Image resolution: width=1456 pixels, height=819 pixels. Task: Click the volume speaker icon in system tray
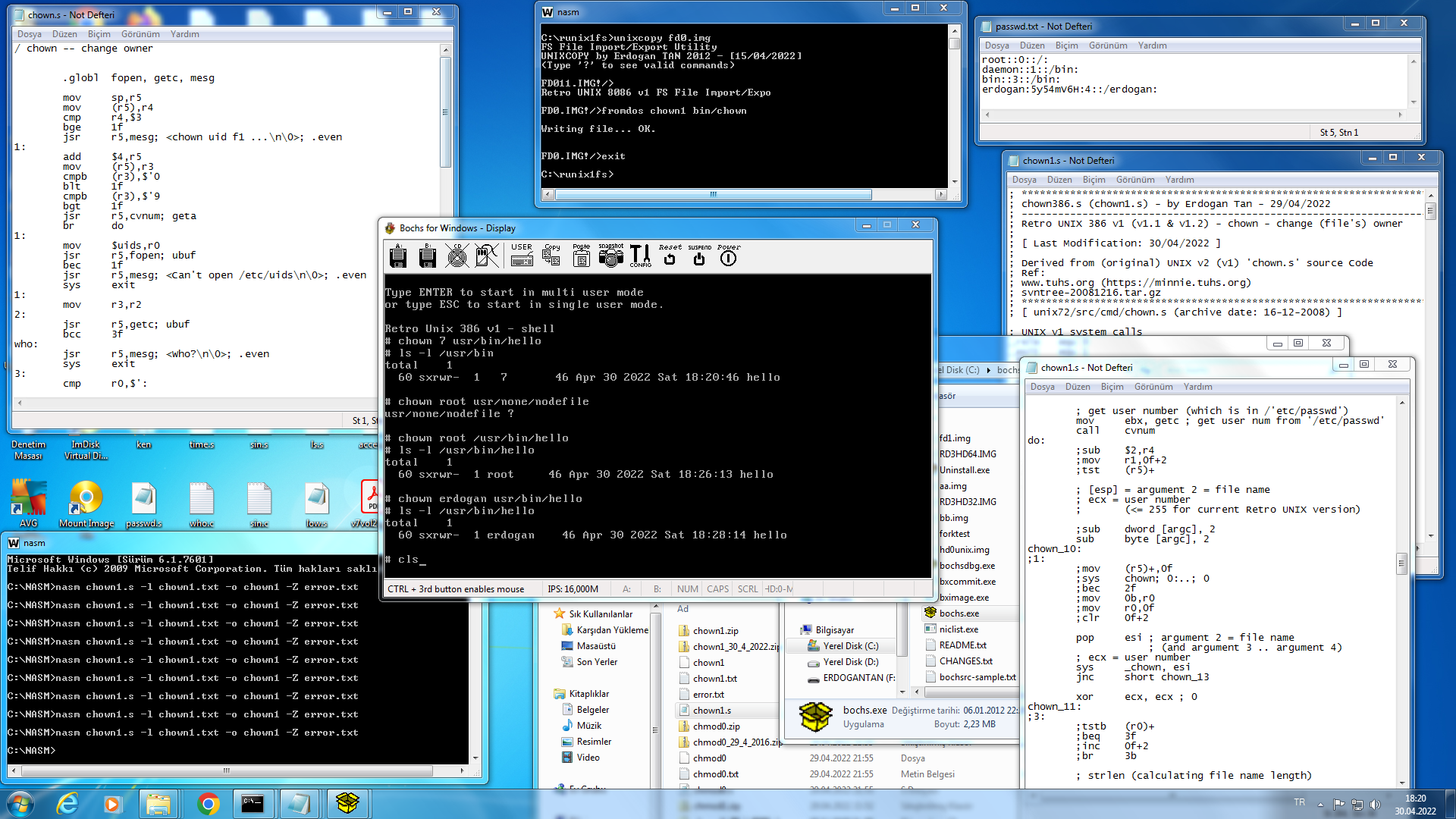click(1375, 804)
